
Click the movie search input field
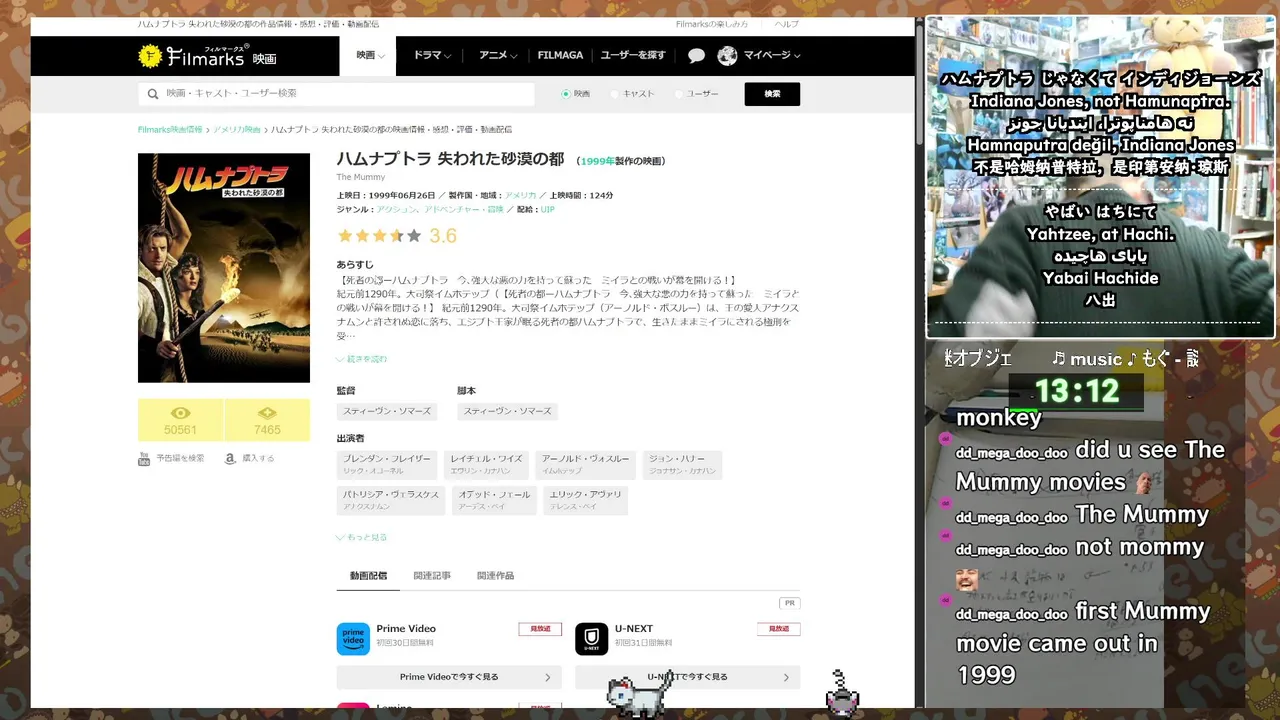(x=336, y=94)
